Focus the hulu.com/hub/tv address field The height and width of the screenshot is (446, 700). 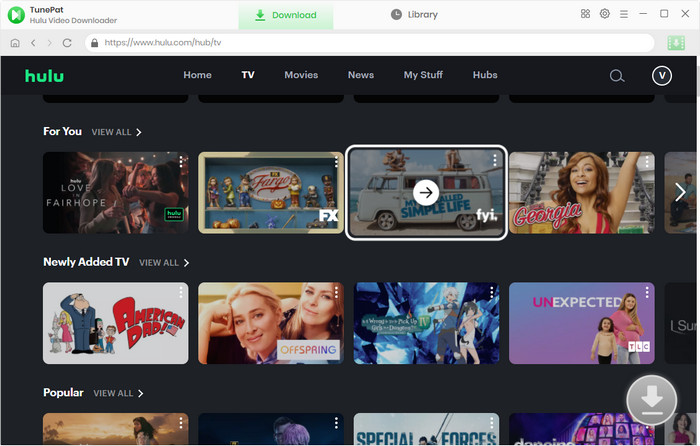(x=369, y=43)
